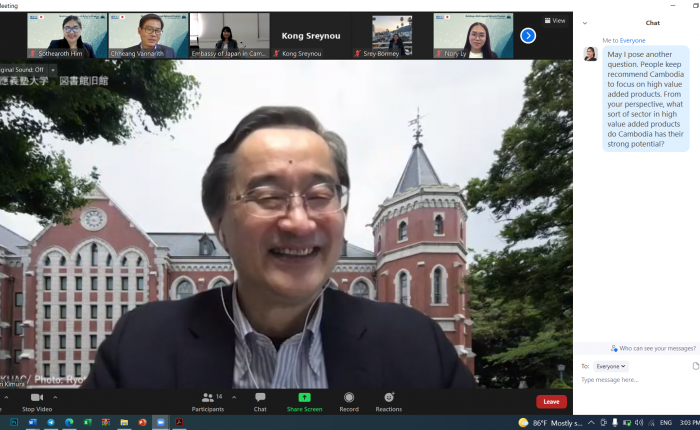Viewport: 700px width, 430px height.
Task: Open the Everyone recipient dropdown
Action: [610, 366]
